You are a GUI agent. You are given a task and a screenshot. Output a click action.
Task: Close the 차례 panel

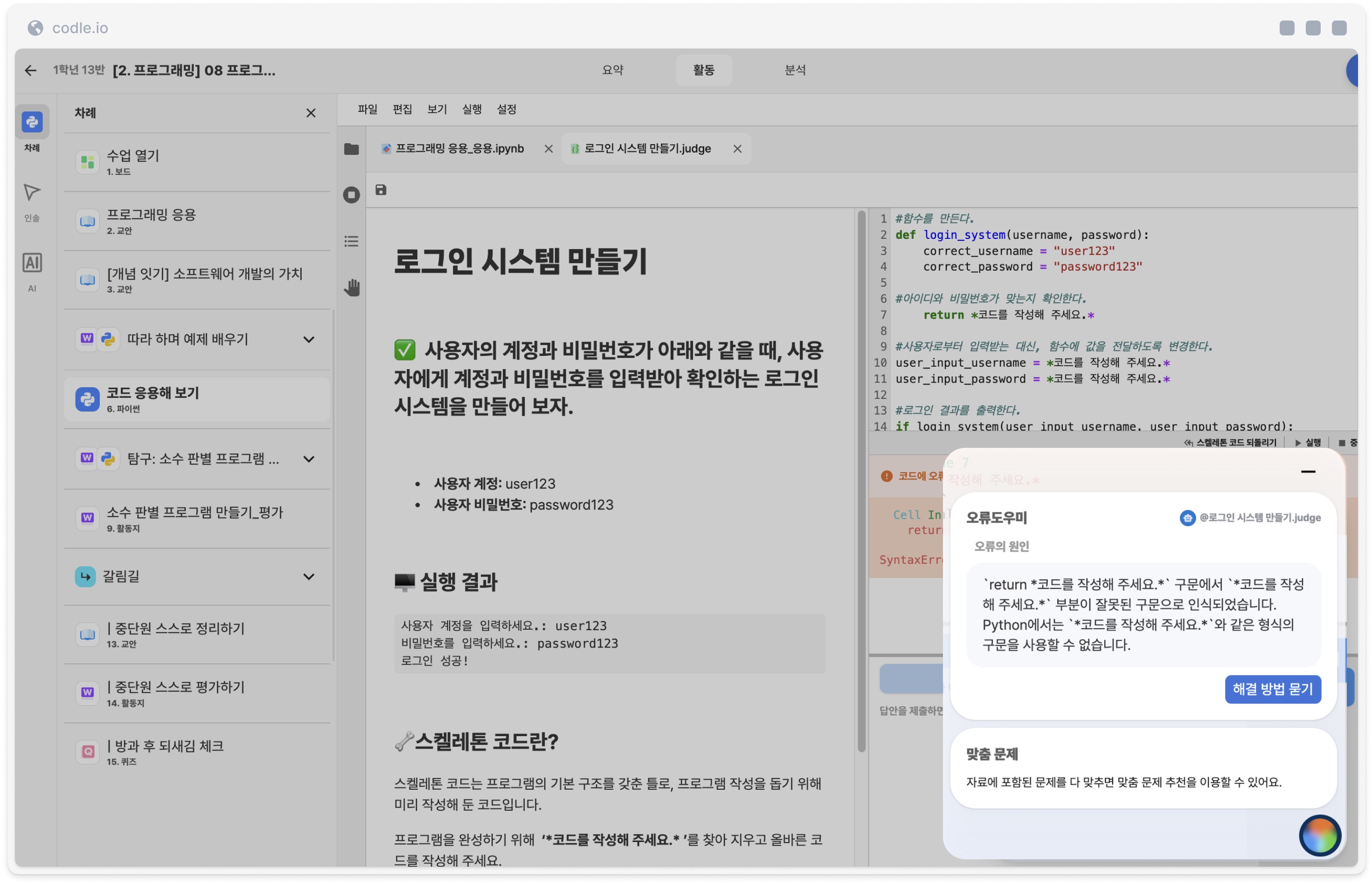311,113
